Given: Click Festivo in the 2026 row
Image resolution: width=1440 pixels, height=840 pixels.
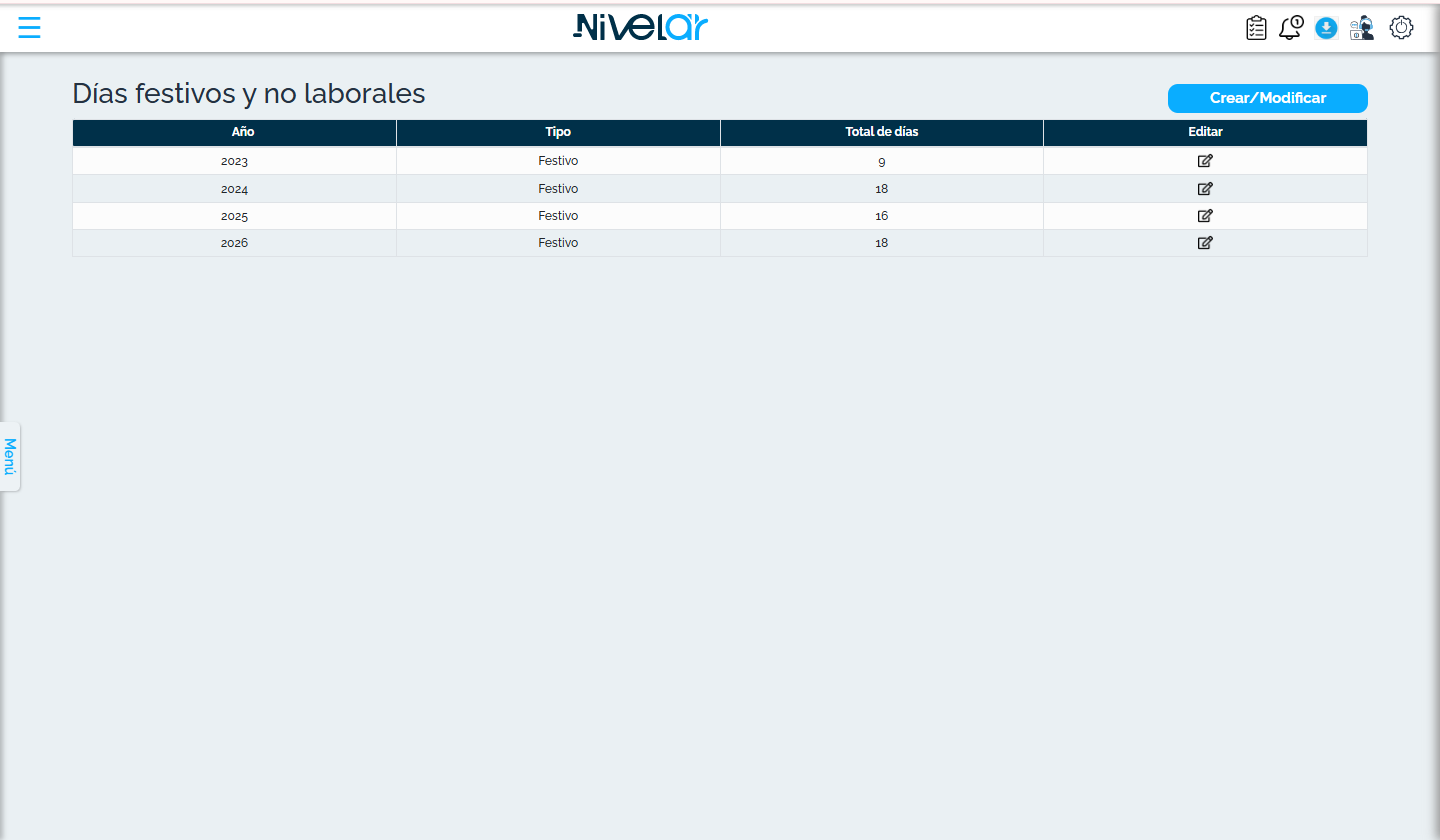Looking at the screenshot, I should tap(558, 242).
